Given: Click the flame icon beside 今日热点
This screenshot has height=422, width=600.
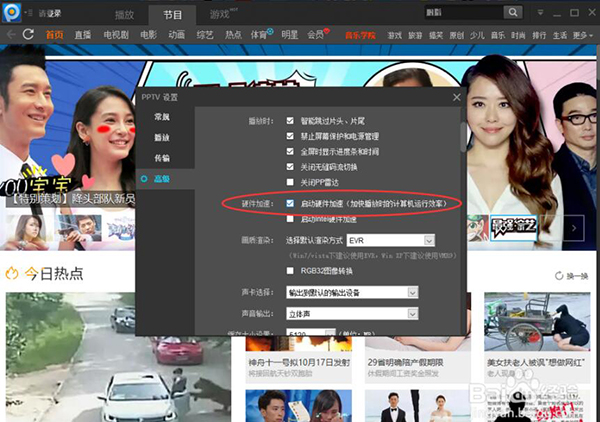Looking at the screenshot, I should (13, 273).
